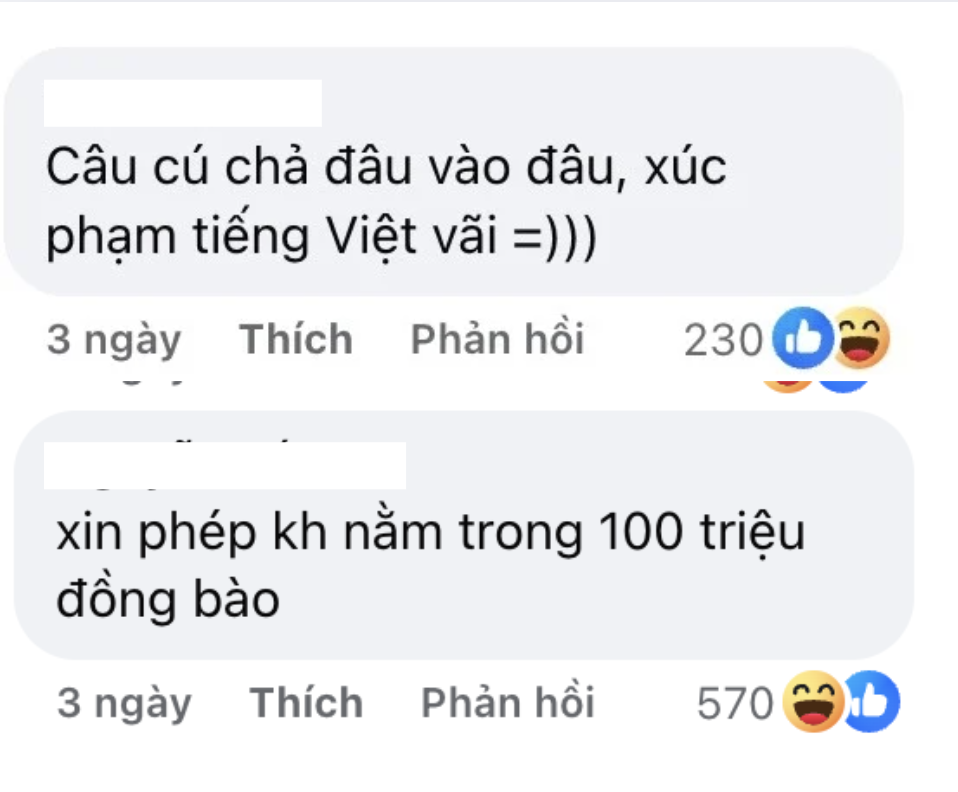Click the words 'đồng bào' in second comment
Screen dimensions: 958x792
click(x=168, y=599)
